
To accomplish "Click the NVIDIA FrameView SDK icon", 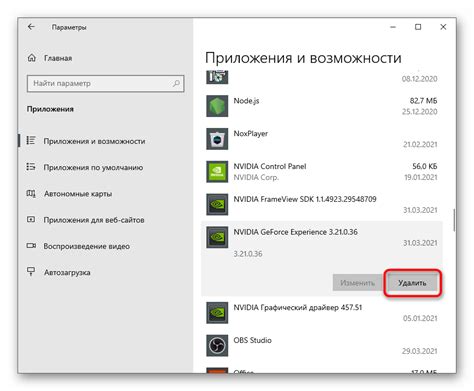I will coord(217,204).
